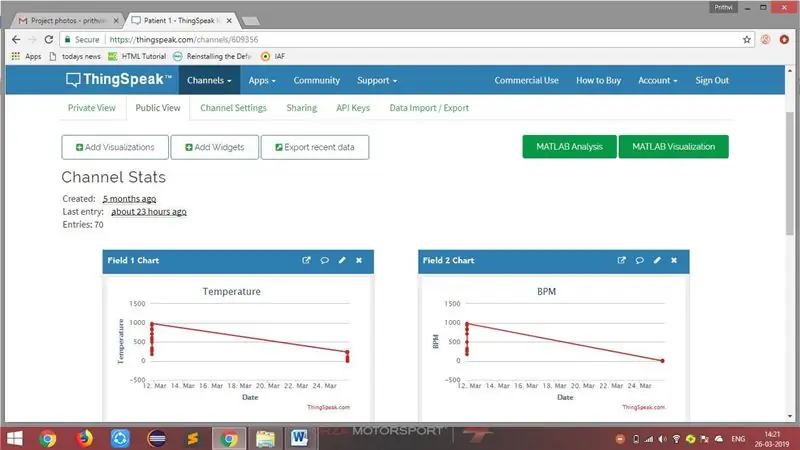Open the HTML Tutorial bookmark
Screen dimensions: 800x450
(x=137, y=56)
